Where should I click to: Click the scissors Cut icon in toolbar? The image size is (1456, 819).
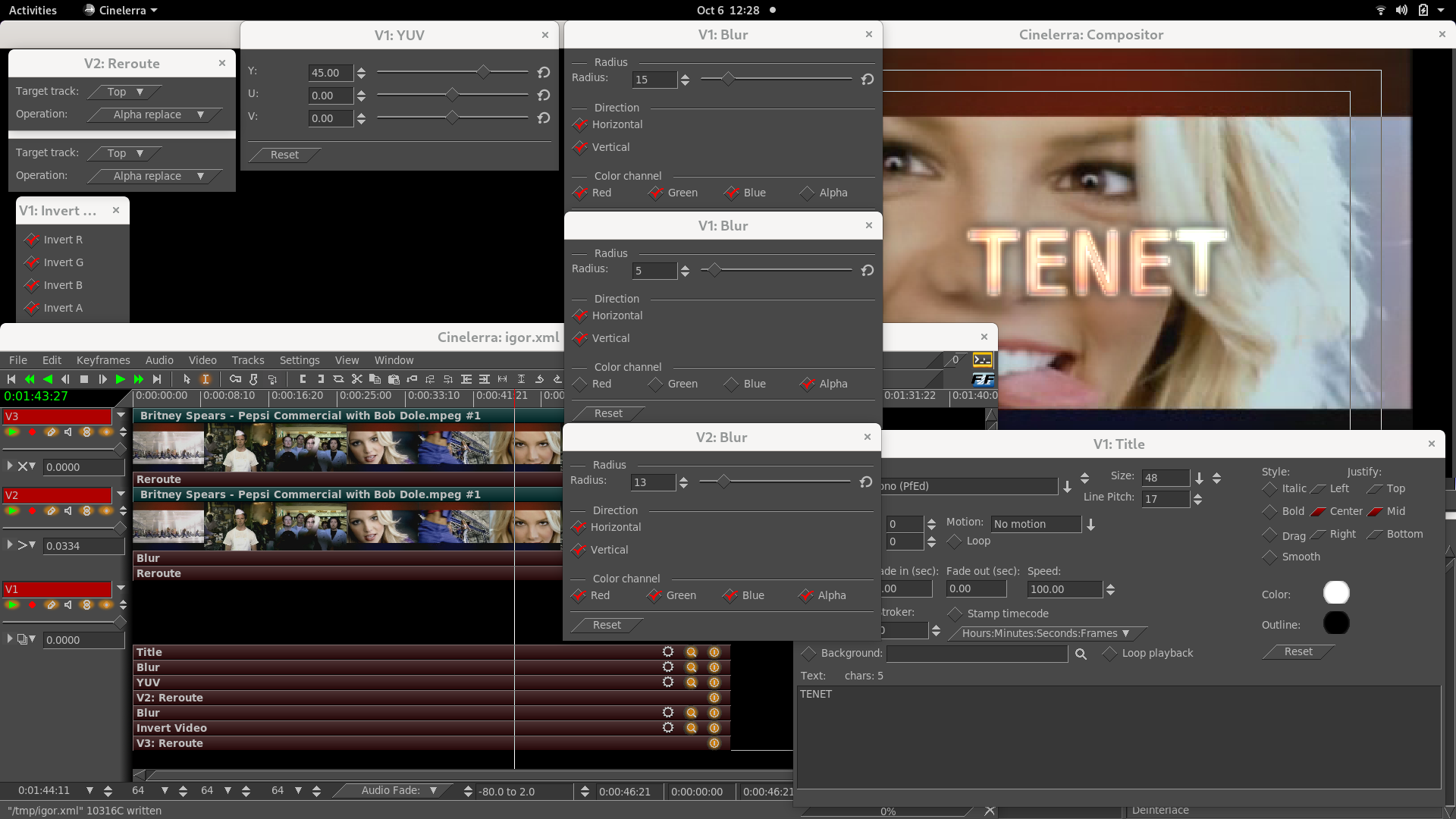[x=356, y=379]
